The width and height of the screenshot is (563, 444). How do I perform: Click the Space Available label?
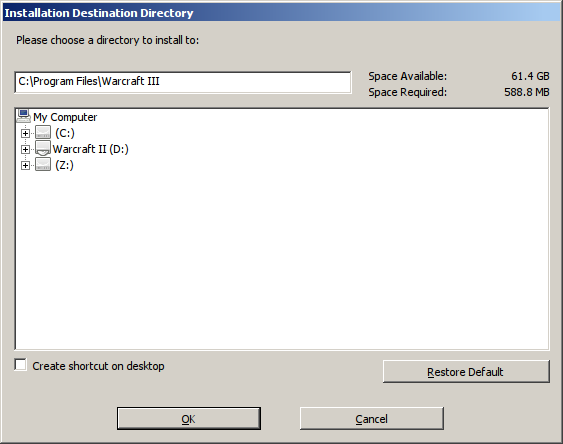[x=408, y=76]
